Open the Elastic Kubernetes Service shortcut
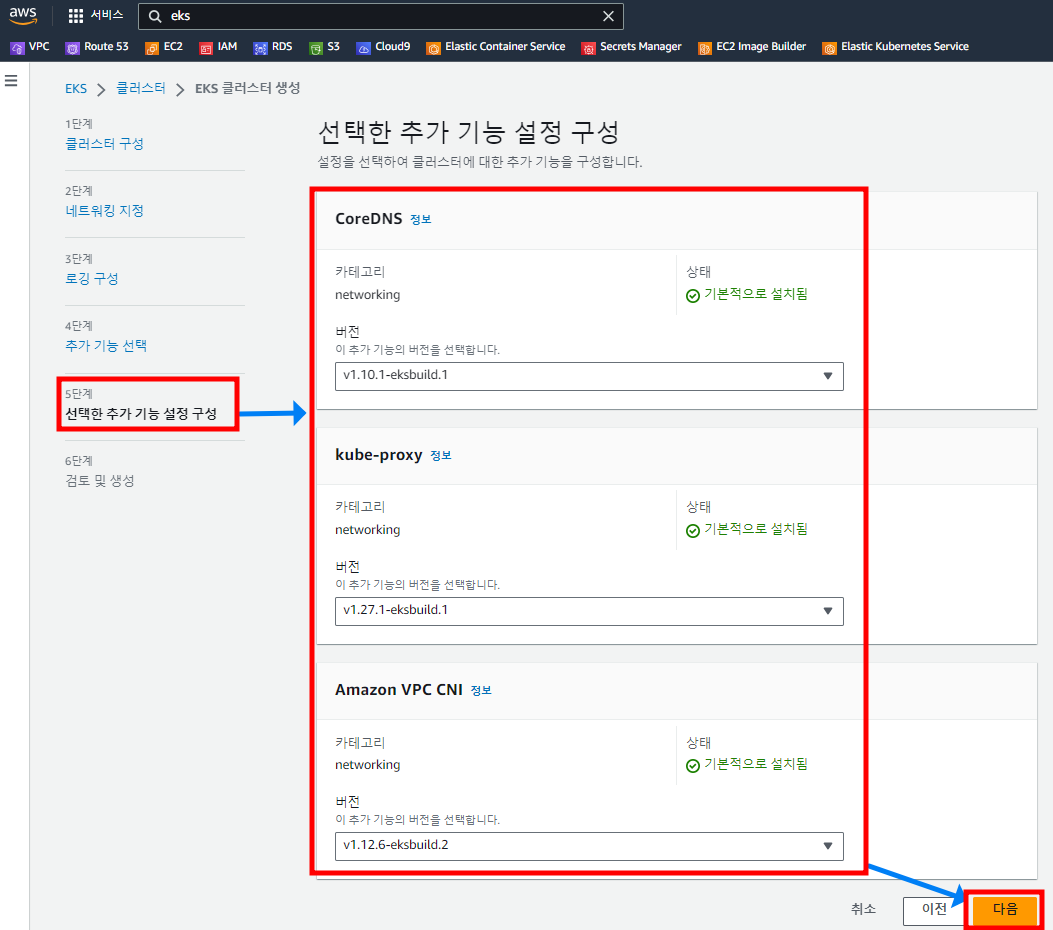This screenshot has width=1053, height=930. [896, 47]
